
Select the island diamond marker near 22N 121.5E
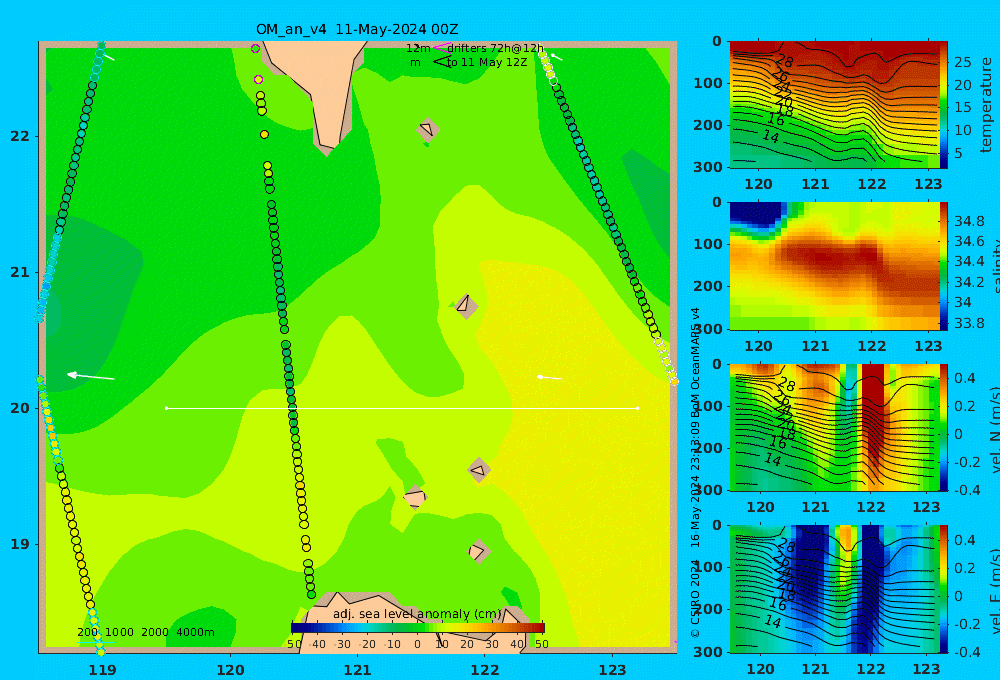pos(428,130)
